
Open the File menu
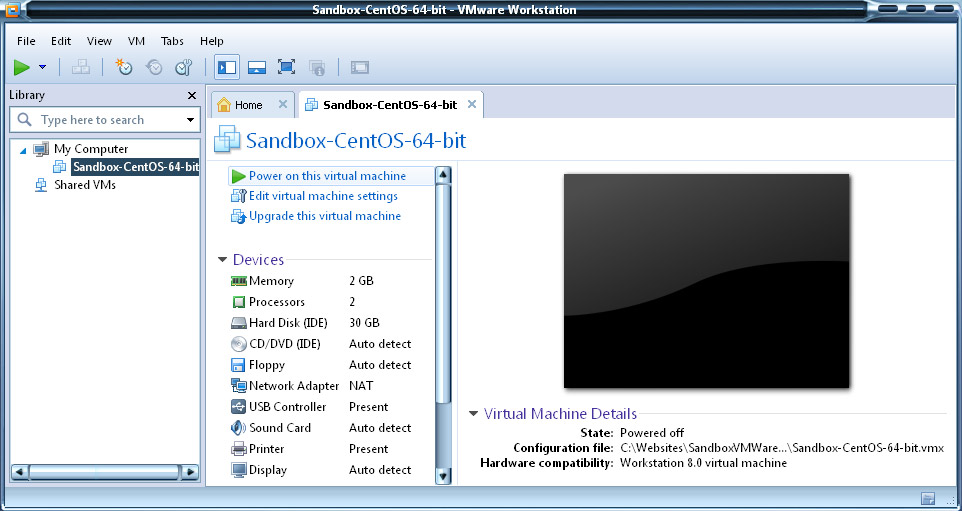pos(26,41)
